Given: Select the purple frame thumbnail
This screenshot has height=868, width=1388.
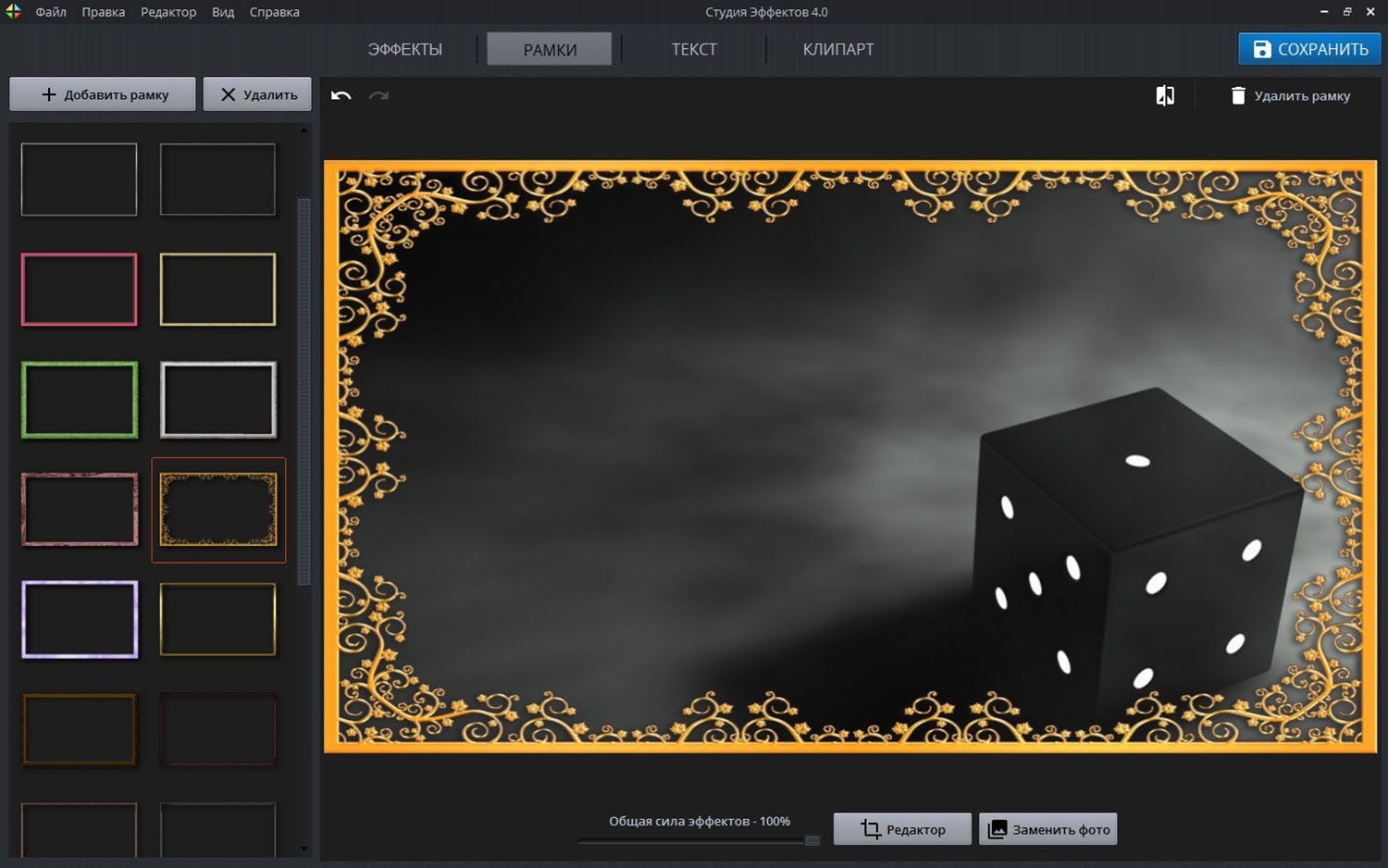Looking at the screenshot, I should click(x=79, y=619).
